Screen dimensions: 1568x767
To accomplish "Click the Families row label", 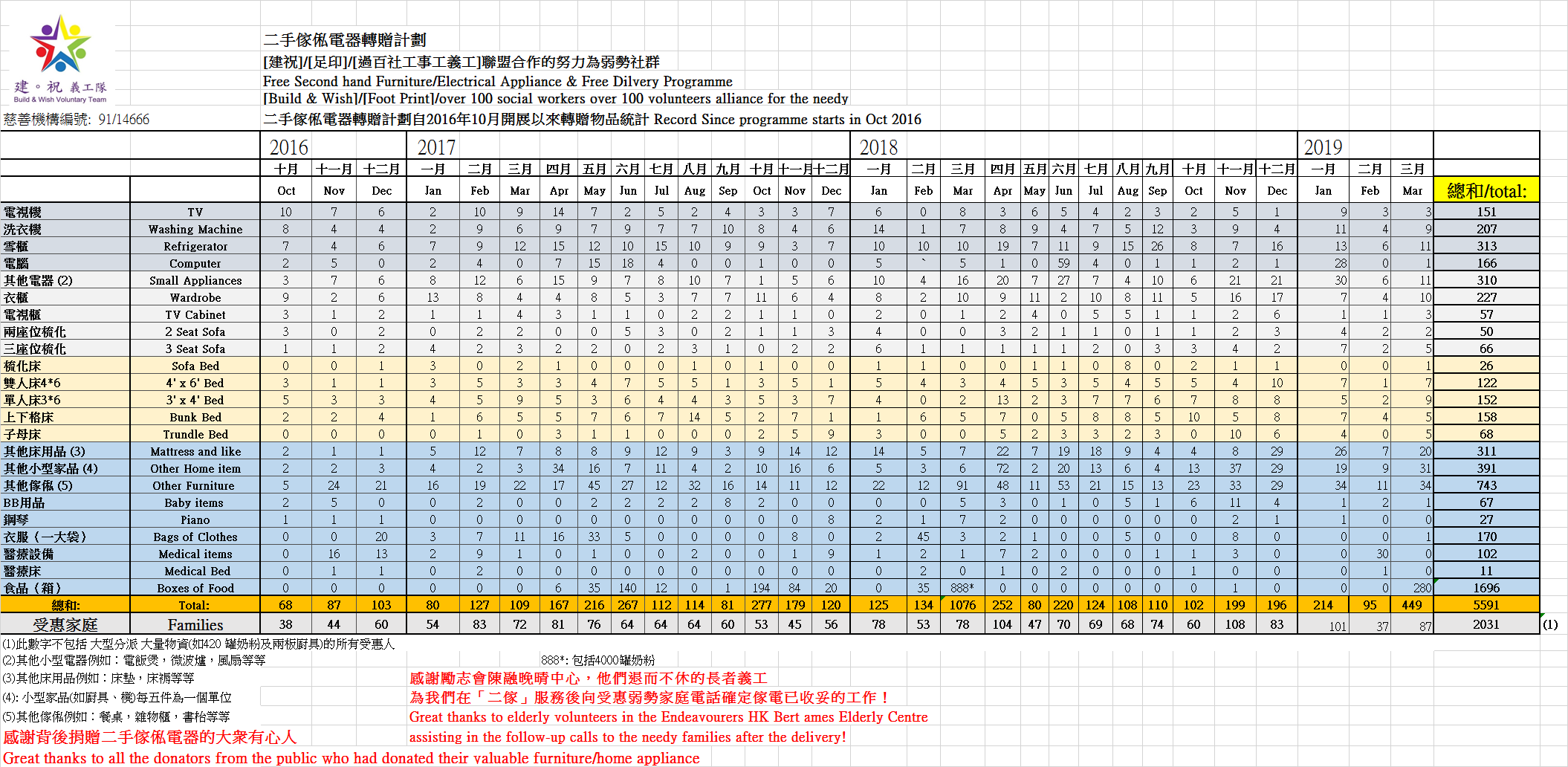I will [x=195, y=624].
